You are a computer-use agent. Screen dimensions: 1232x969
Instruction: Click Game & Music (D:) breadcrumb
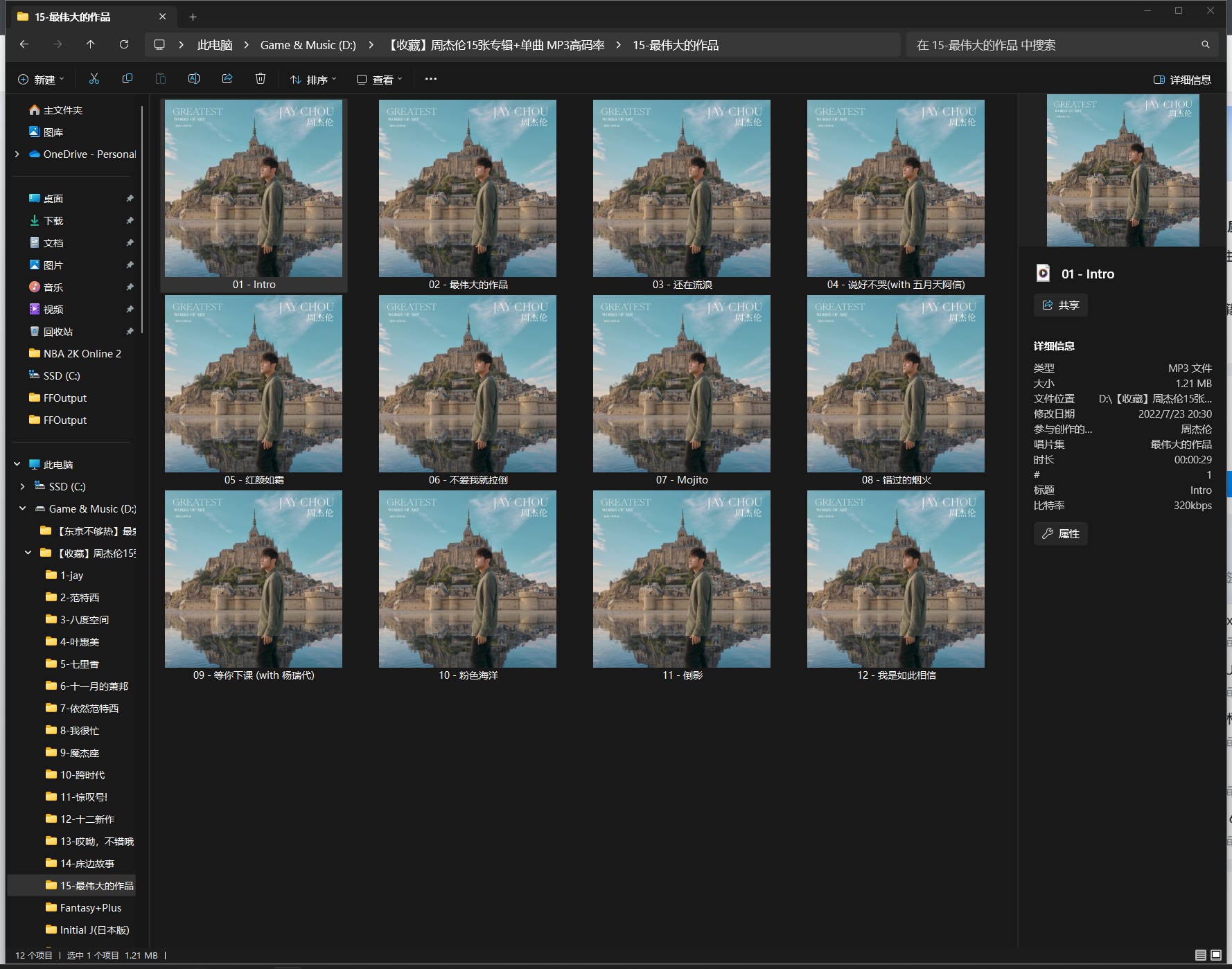(x=308, y=45)
